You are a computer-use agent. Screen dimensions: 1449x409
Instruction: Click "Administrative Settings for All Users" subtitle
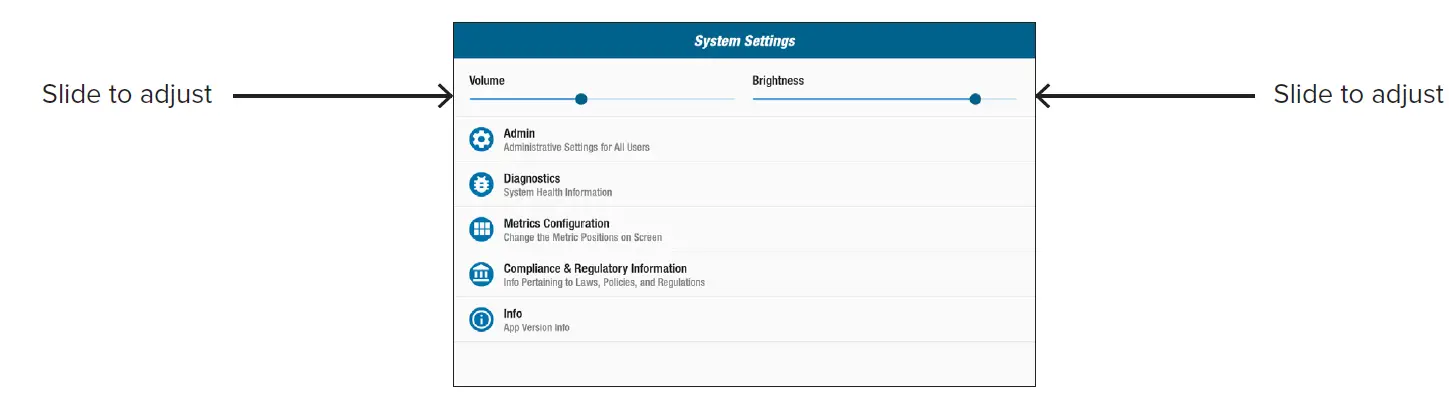[576, 148]
